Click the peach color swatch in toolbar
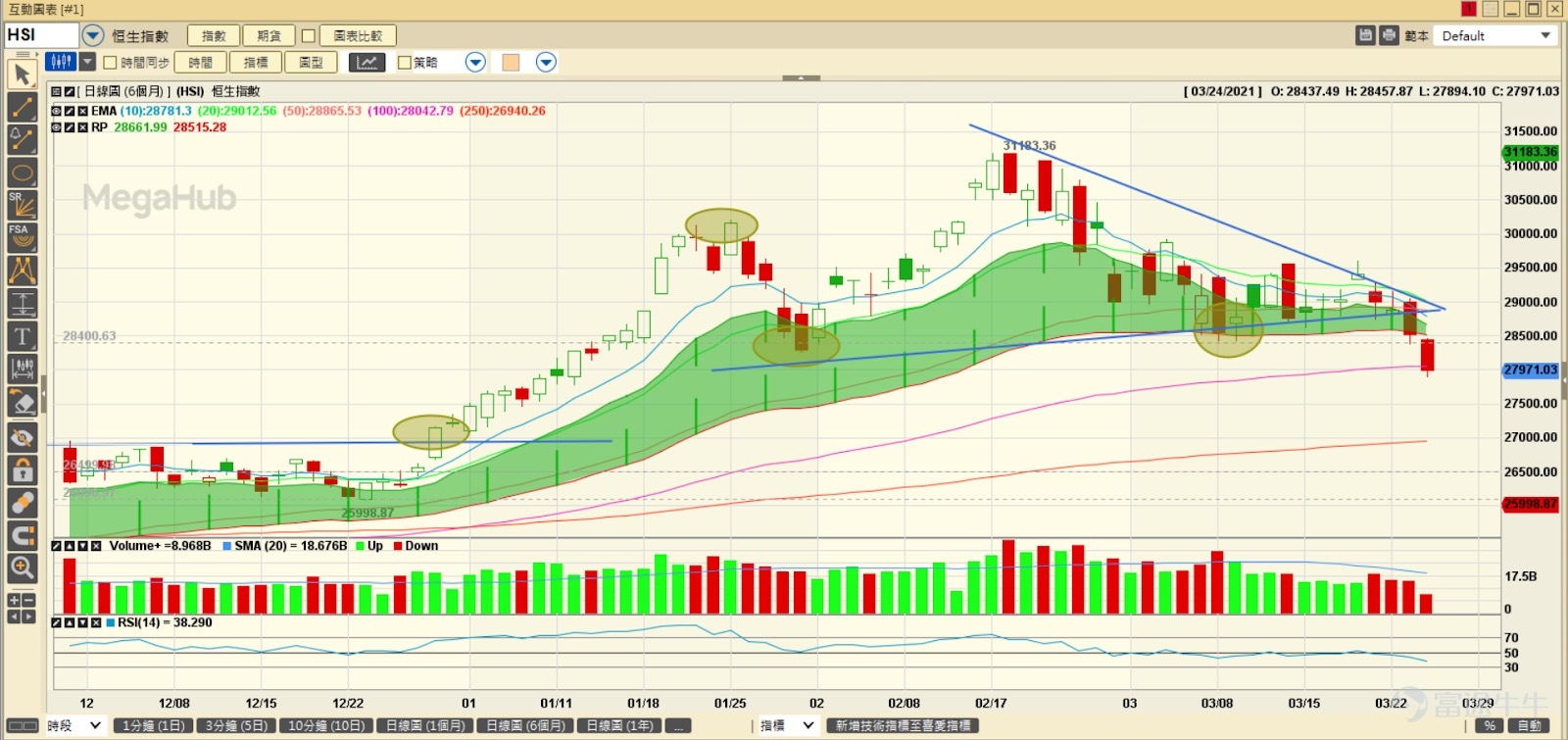Viewport: 1568px width, 740px height. click(511, 63)
